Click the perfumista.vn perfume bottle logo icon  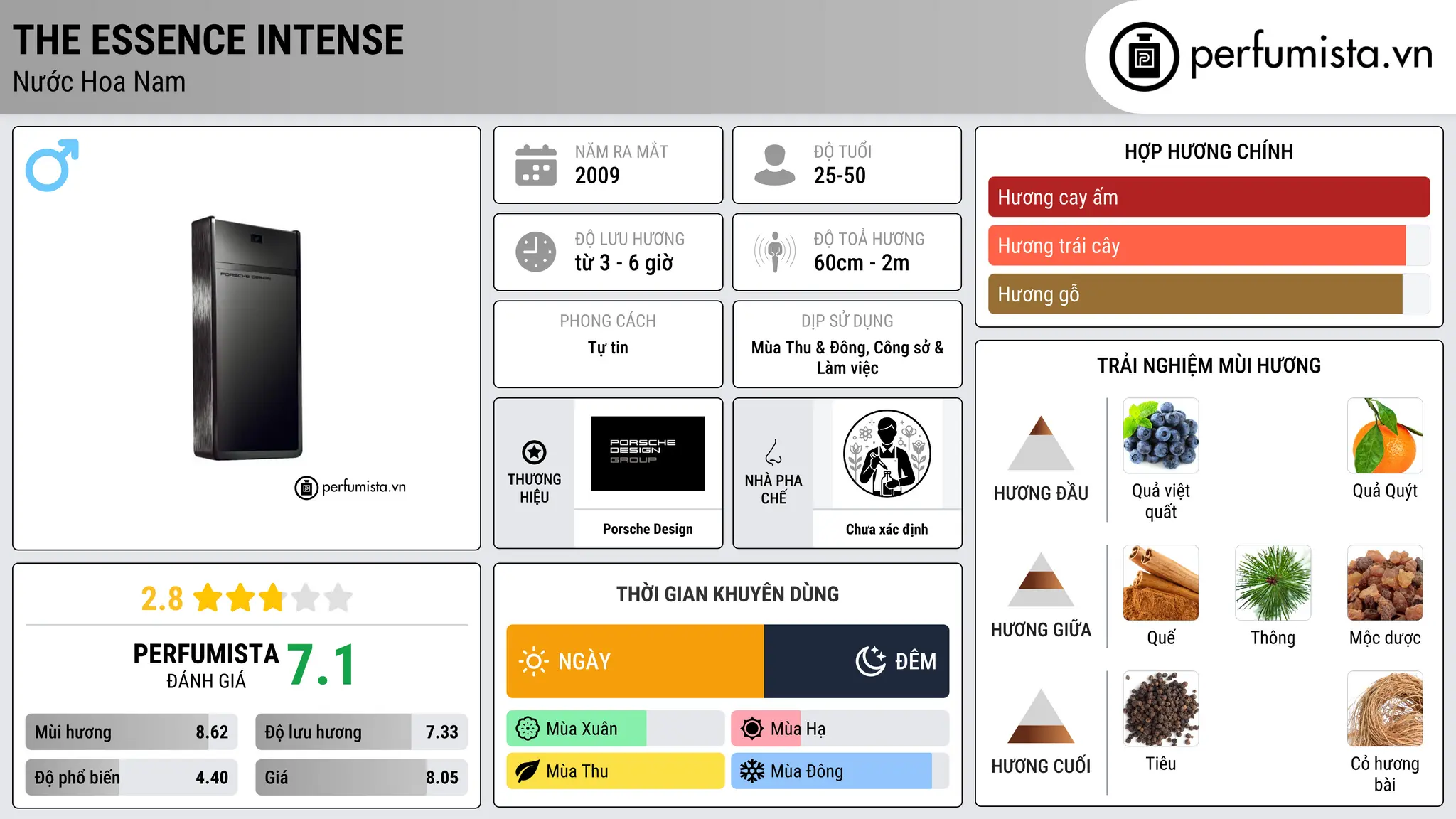[x=1144, y=57]
